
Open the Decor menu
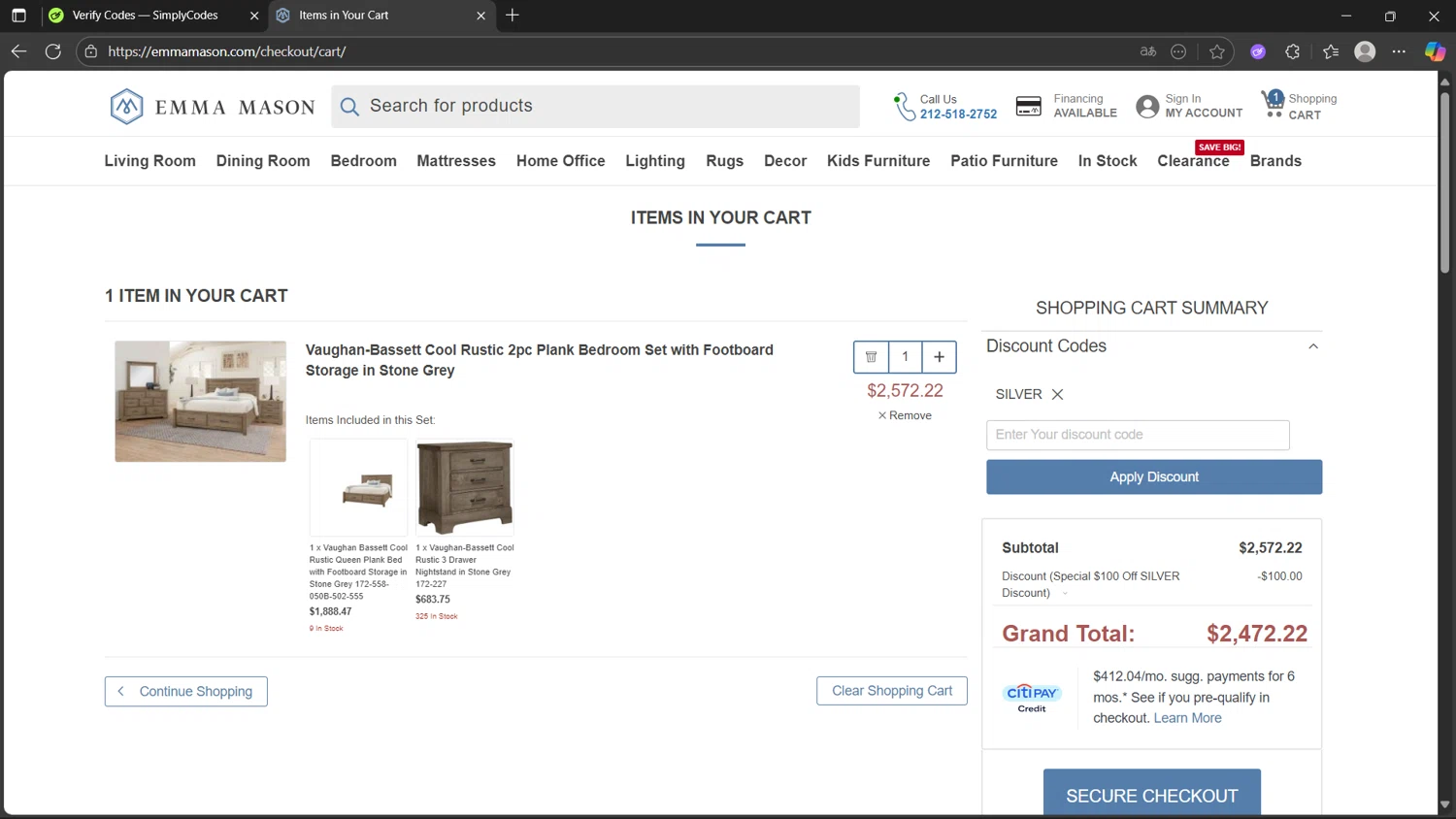[x=785, y=161]
